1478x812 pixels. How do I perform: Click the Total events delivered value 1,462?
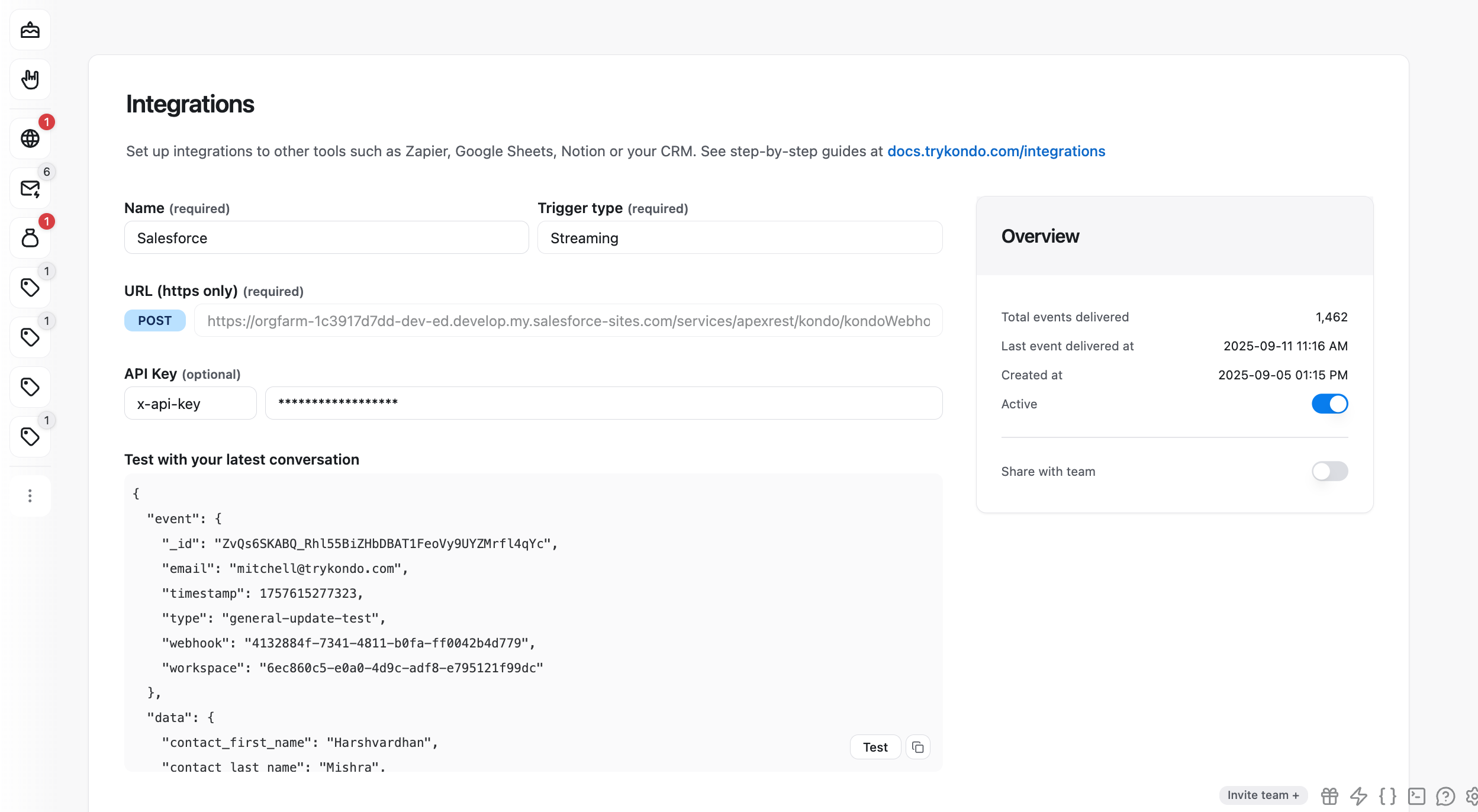click(1331, 317)
